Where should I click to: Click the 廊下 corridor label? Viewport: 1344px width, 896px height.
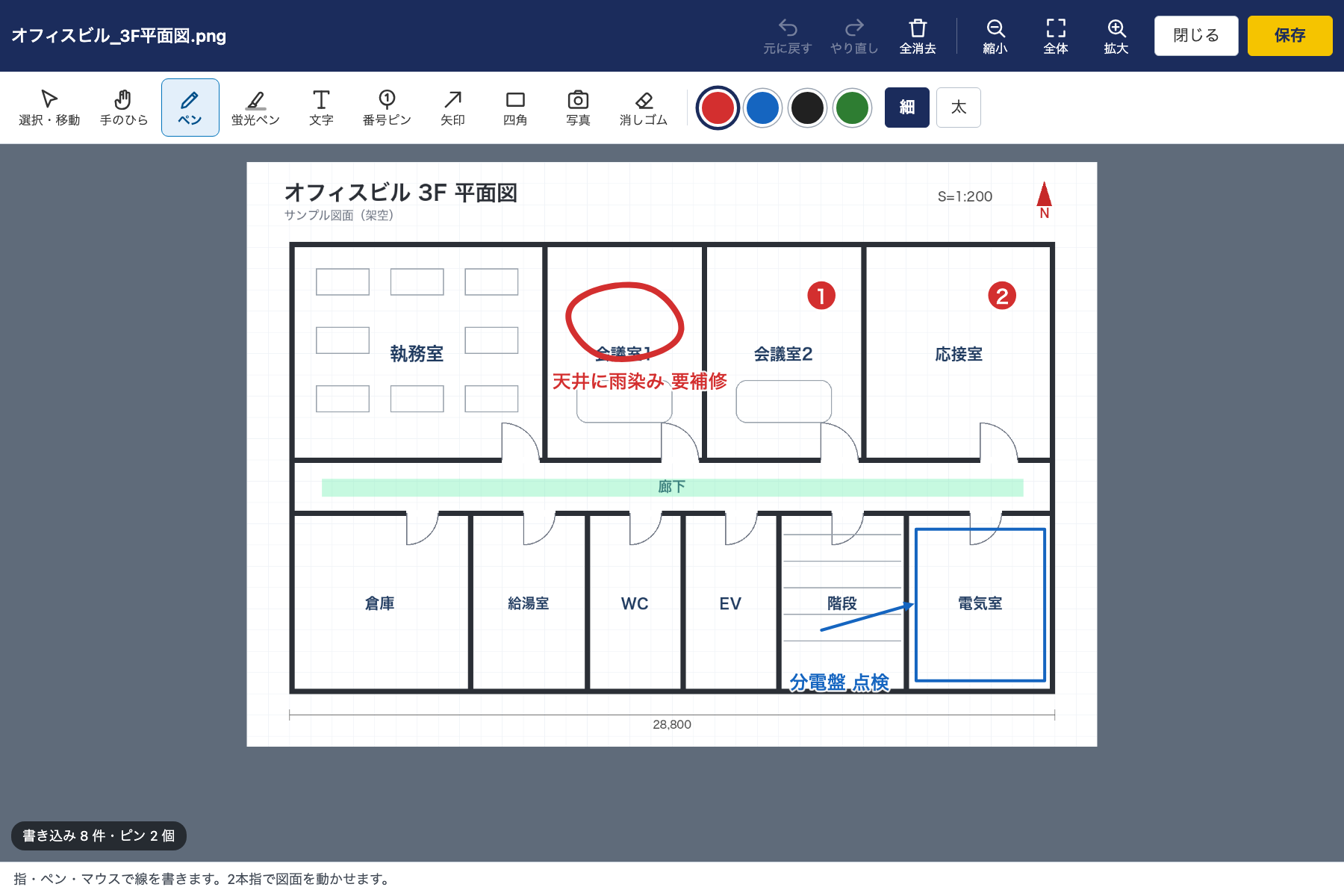672,487
